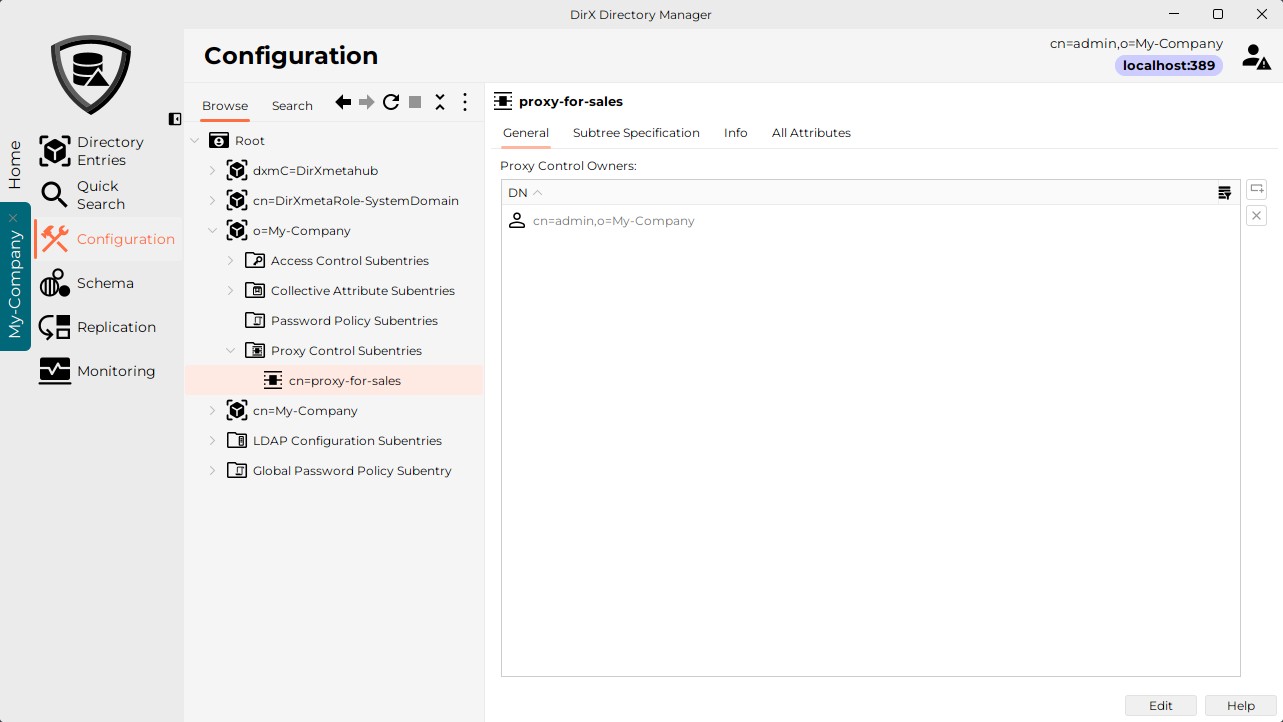Collapse the Root tree node
Viewport: 1283px width, 722px height.
pos(194,141)
